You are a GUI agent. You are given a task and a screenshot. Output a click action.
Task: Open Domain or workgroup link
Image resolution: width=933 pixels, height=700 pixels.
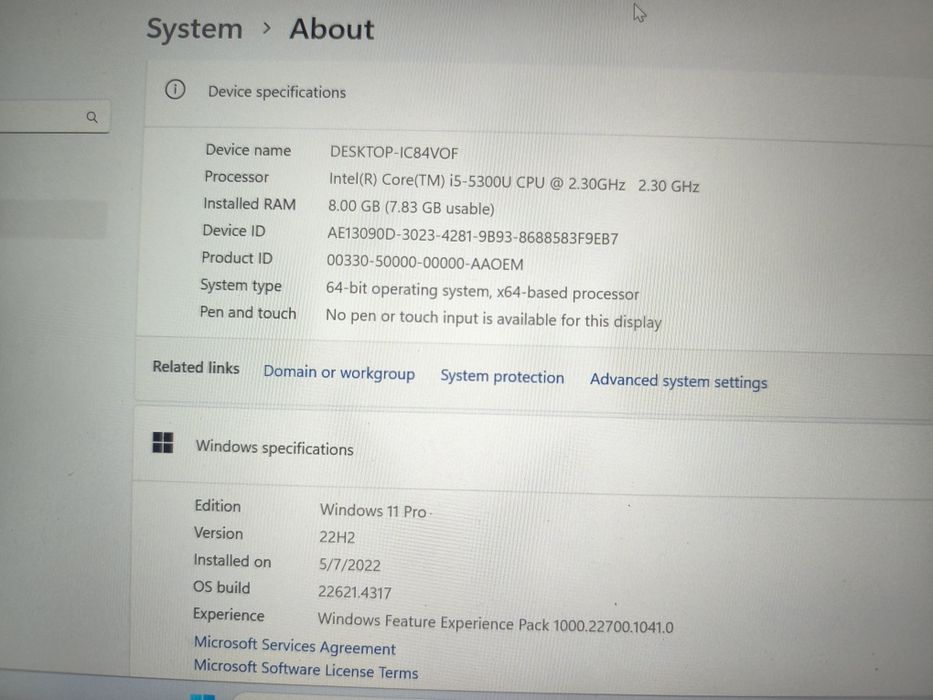339,373
